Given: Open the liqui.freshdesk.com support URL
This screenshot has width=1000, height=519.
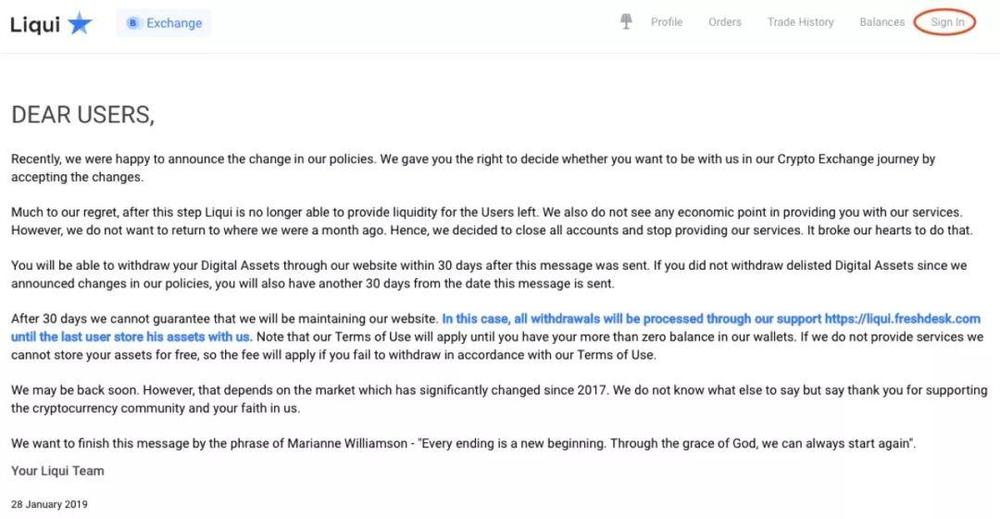Looking at the screenshot, I should (x=902, y=318).
